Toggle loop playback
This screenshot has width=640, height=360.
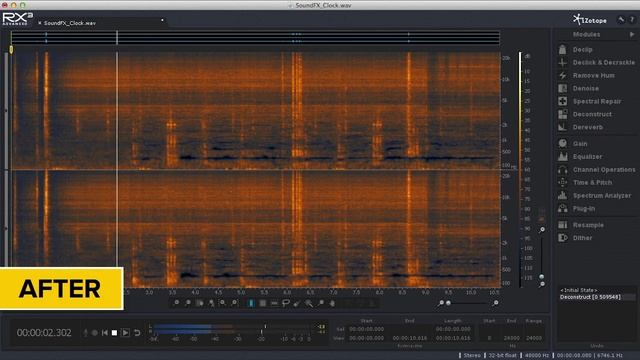137,333
